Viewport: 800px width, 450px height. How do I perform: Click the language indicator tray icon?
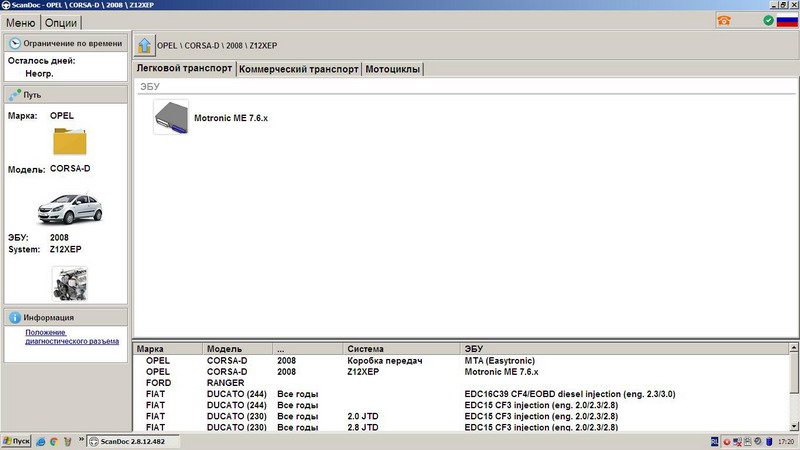coord(714,442)
